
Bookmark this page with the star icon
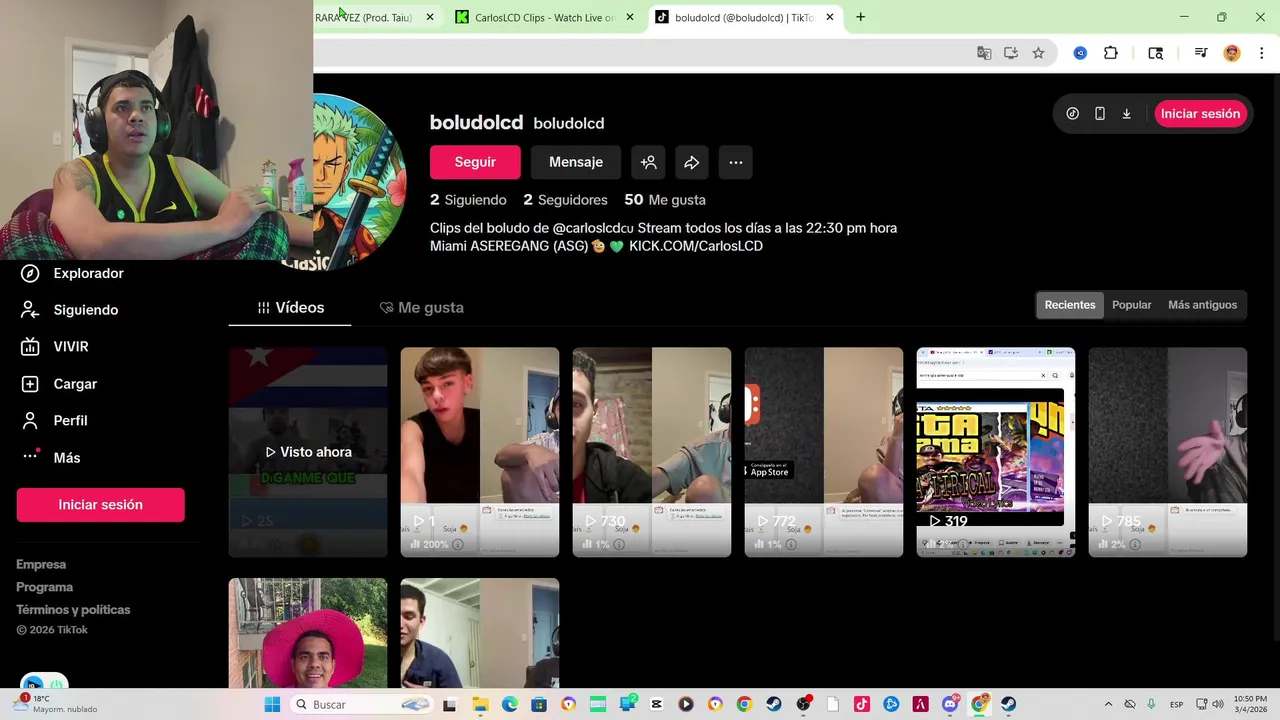coord(1038,53)
